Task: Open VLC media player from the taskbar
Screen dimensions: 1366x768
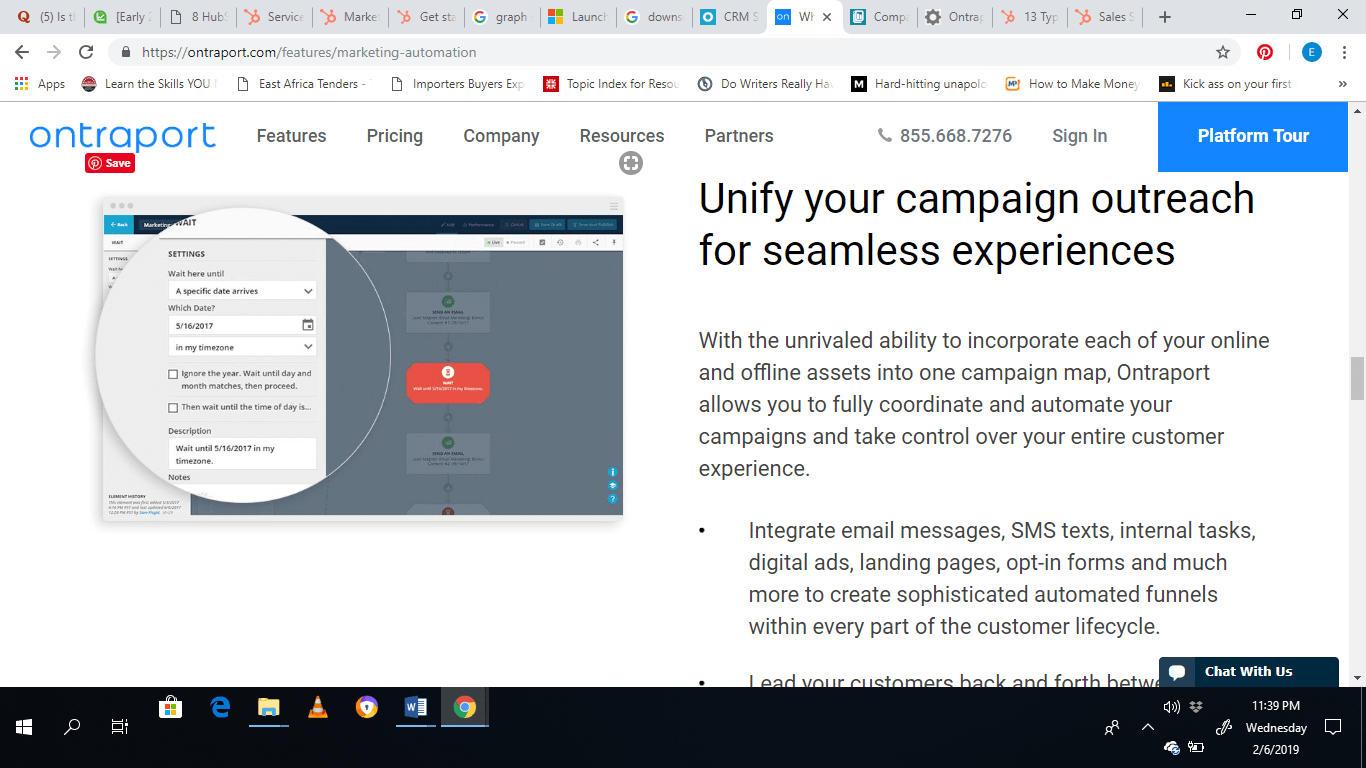Action: click(x=318, y=707)
